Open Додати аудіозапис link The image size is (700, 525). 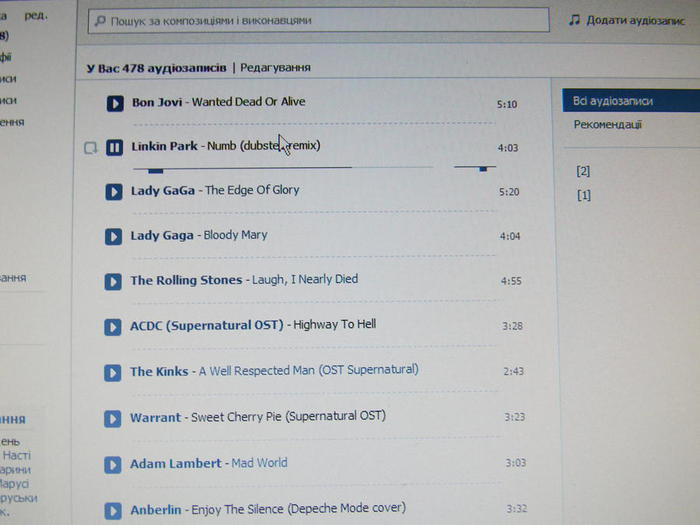tap(635, 20)
